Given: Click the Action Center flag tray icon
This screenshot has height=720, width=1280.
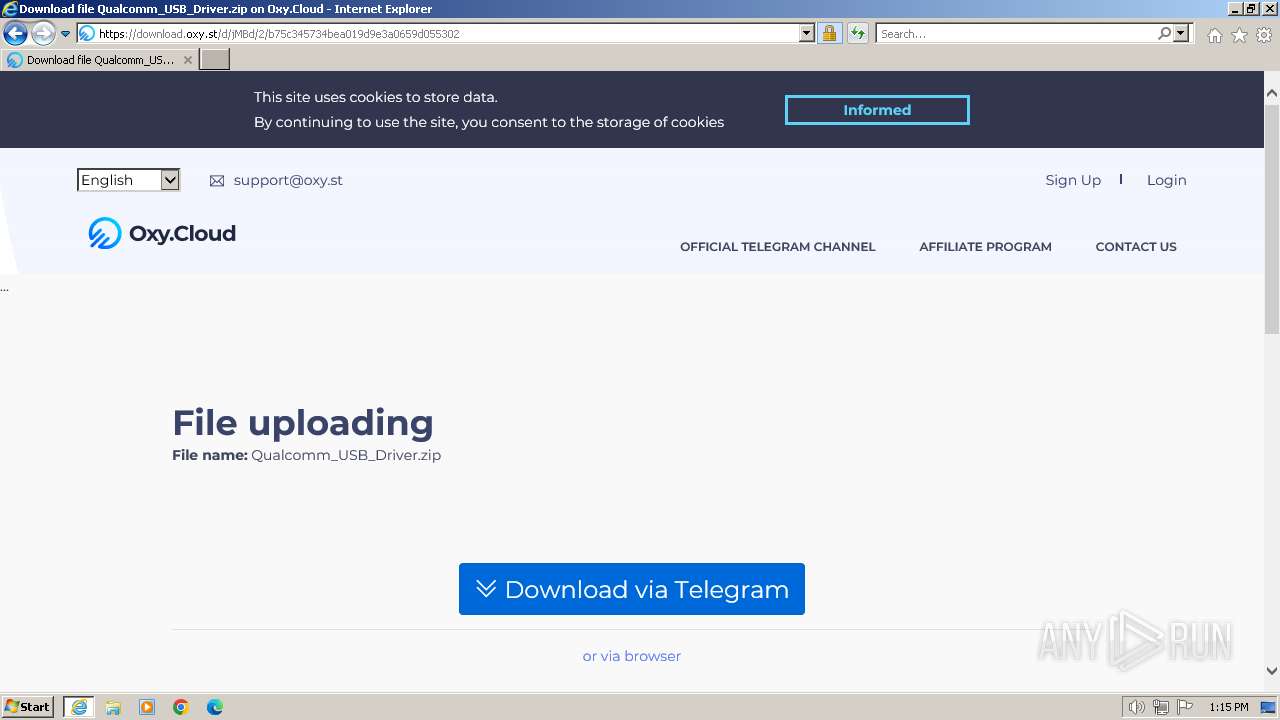Looking at the screenshot, I should click(1185, 707).
